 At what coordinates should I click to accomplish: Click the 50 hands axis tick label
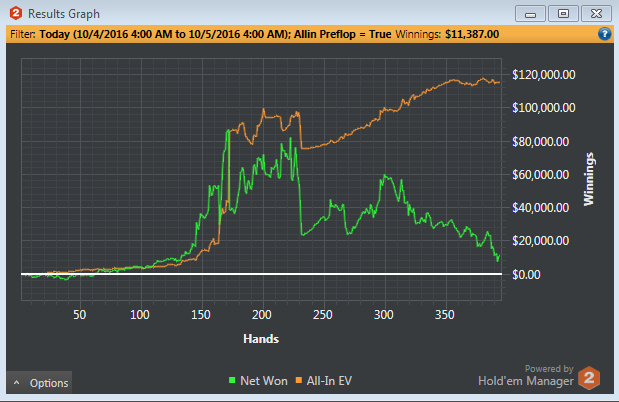click(79, 315)
